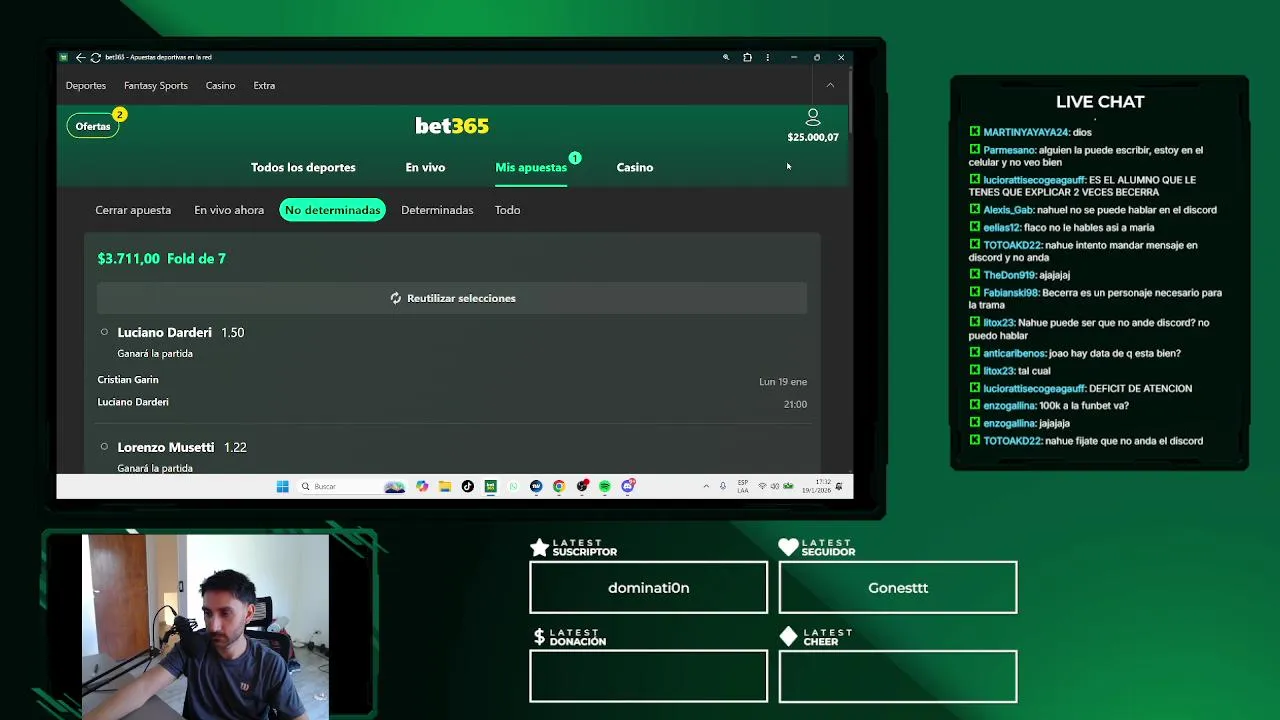Click the back arrow in the bet365 window

pos(80,57)
